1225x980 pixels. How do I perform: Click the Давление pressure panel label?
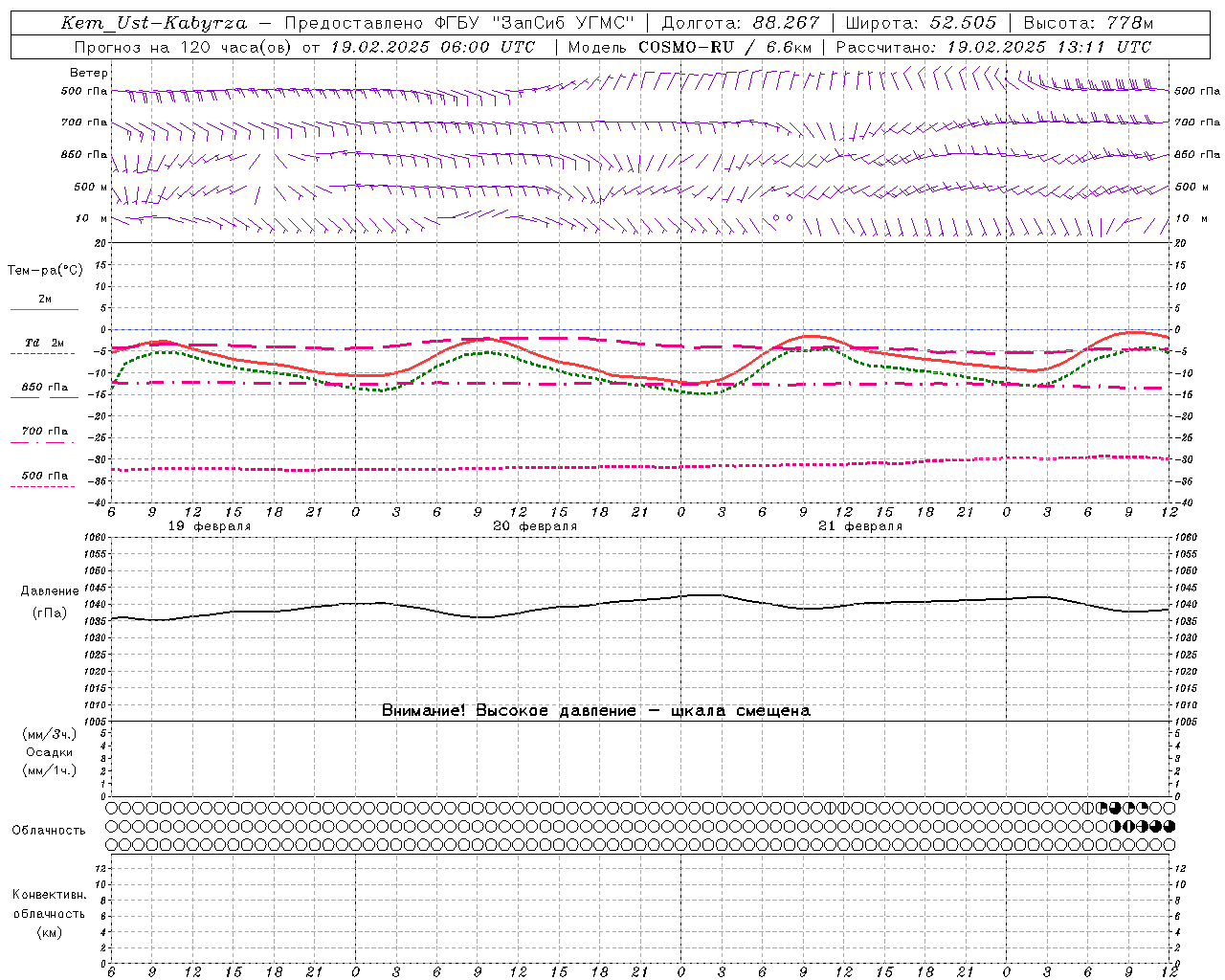pos(50,591)
